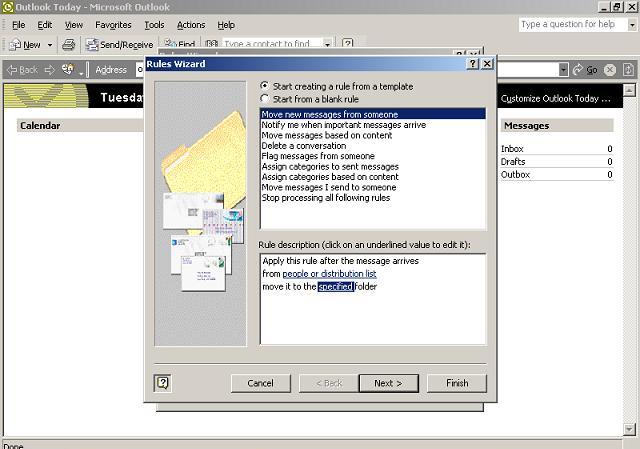Select Start creating a rule from a template
This screenshot has width=640, height=449.
point(337,86)
